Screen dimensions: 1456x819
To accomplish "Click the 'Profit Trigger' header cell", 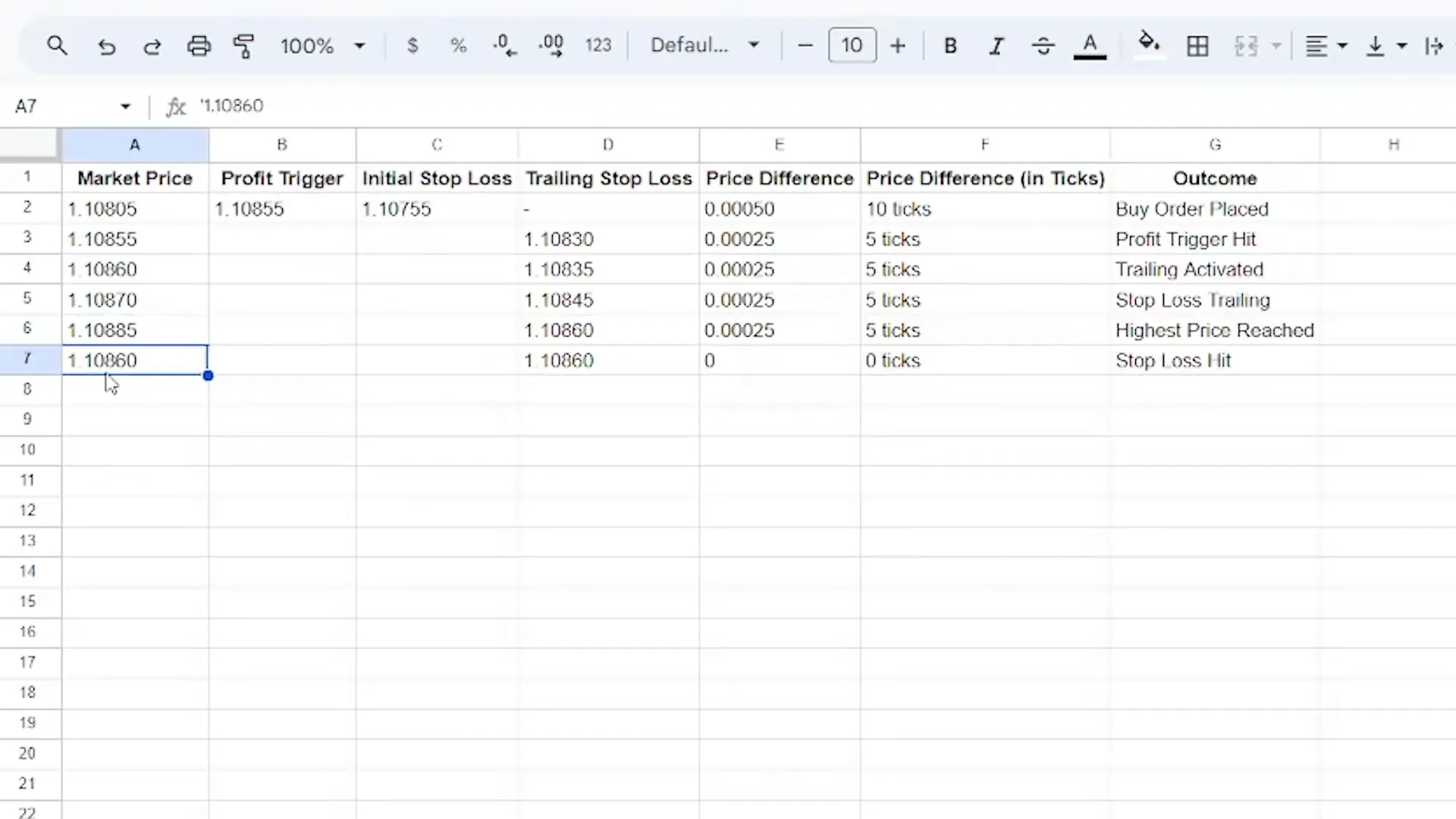I will pos(282,178).
